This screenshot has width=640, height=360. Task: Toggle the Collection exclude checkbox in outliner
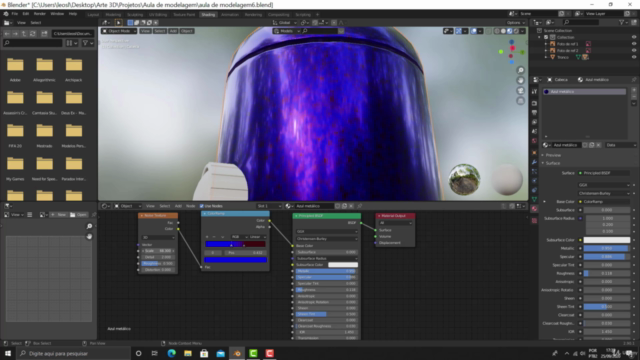[x=546, y=37]
